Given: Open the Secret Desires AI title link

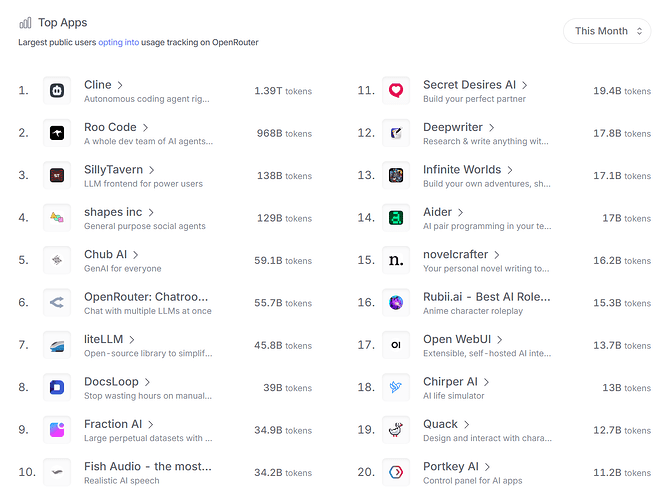Looking at the screenshot, I should (x=469, y=85).
